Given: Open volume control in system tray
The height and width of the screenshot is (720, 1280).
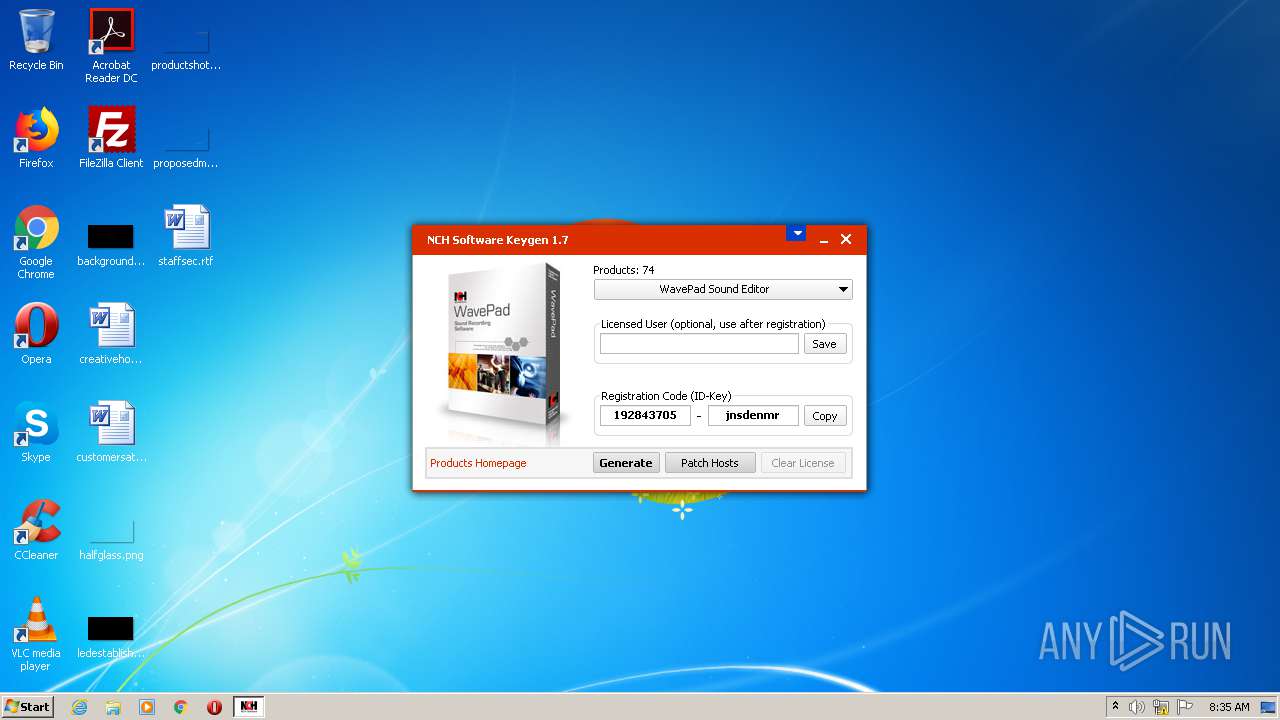Looking at the screenshot, I should 1137,707.
